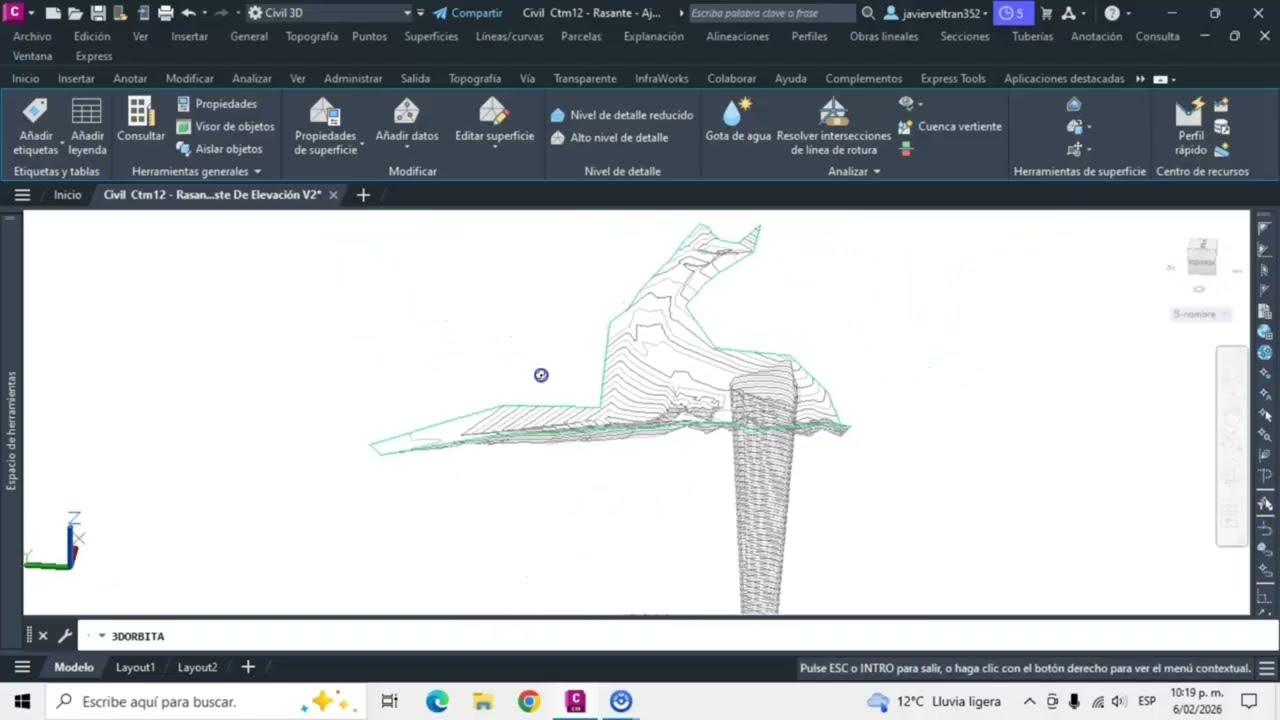Image resolution: width=1280 pixels, height=720 pixels.
Task: Click the trial days 5 badge
Action: point(1012,13)
